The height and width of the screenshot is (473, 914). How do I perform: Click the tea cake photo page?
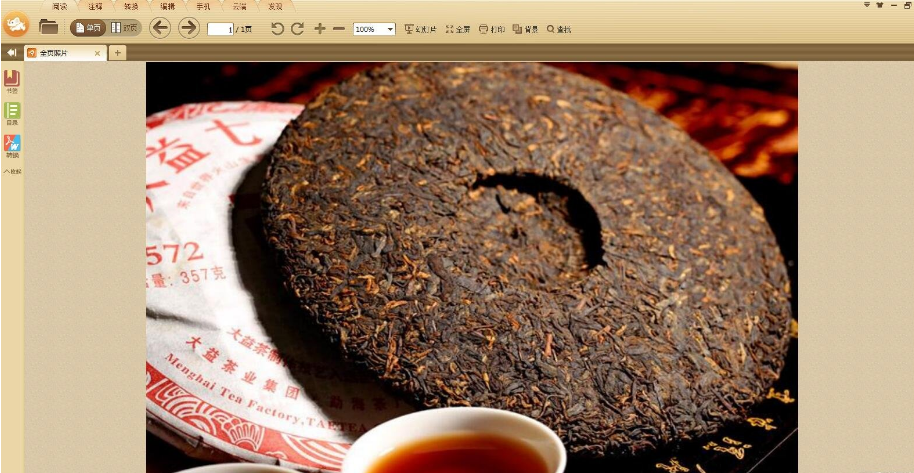pyautogui.click(x=472, y=268)
